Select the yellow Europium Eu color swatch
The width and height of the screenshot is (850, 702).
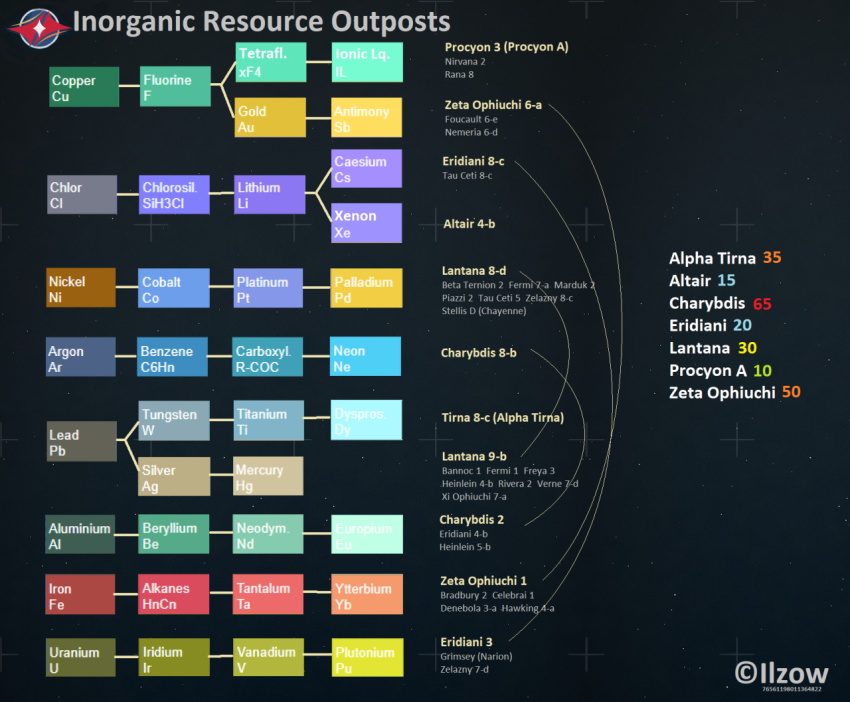click(x=365, y=533)
